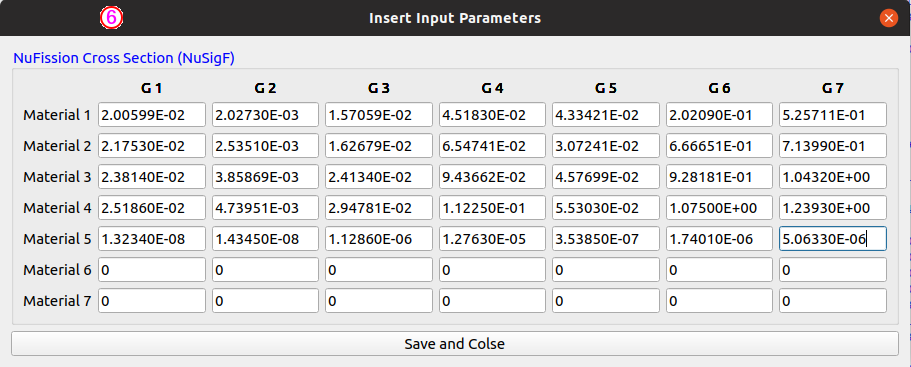
Task: Select Material 1 G2 field 2.02730E-03
Action: click(x=266, y=115)
